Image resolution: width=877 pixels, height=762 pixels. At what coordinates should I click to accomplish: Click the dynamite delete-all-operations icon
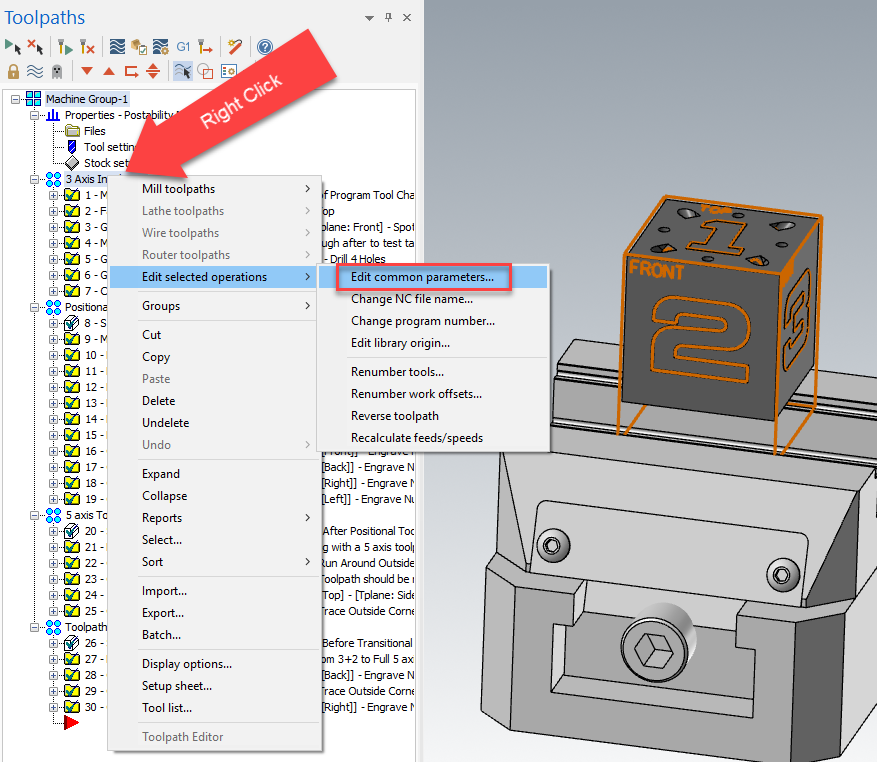click(x=235, y=46)
